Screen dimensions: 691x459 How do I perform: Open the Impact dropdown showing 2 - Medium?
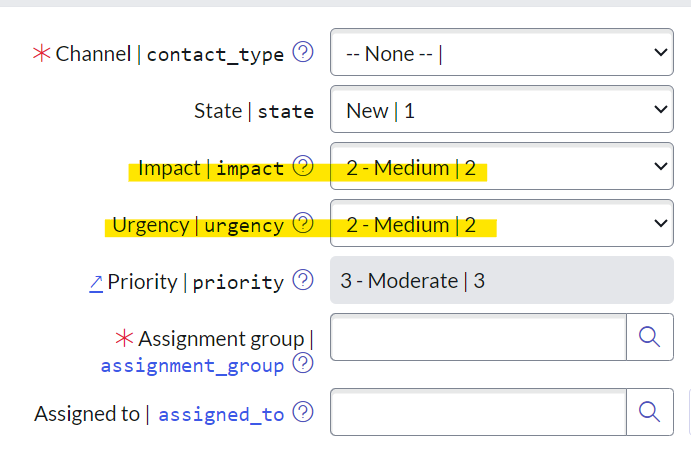point(501,167)
